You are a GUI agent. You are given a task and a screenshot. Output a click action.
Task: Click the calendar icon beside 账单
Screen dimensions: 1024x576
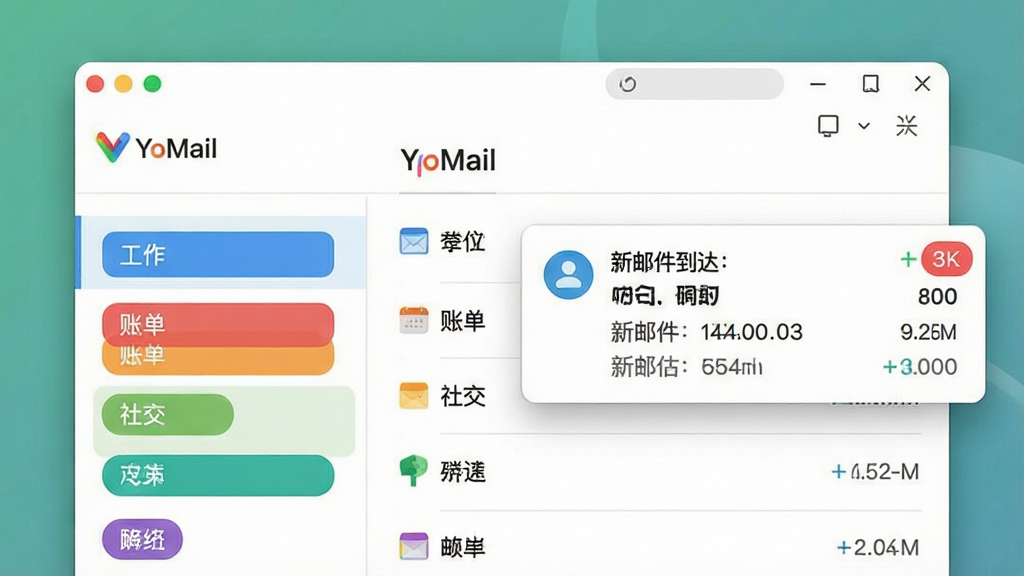pos(413,320)
